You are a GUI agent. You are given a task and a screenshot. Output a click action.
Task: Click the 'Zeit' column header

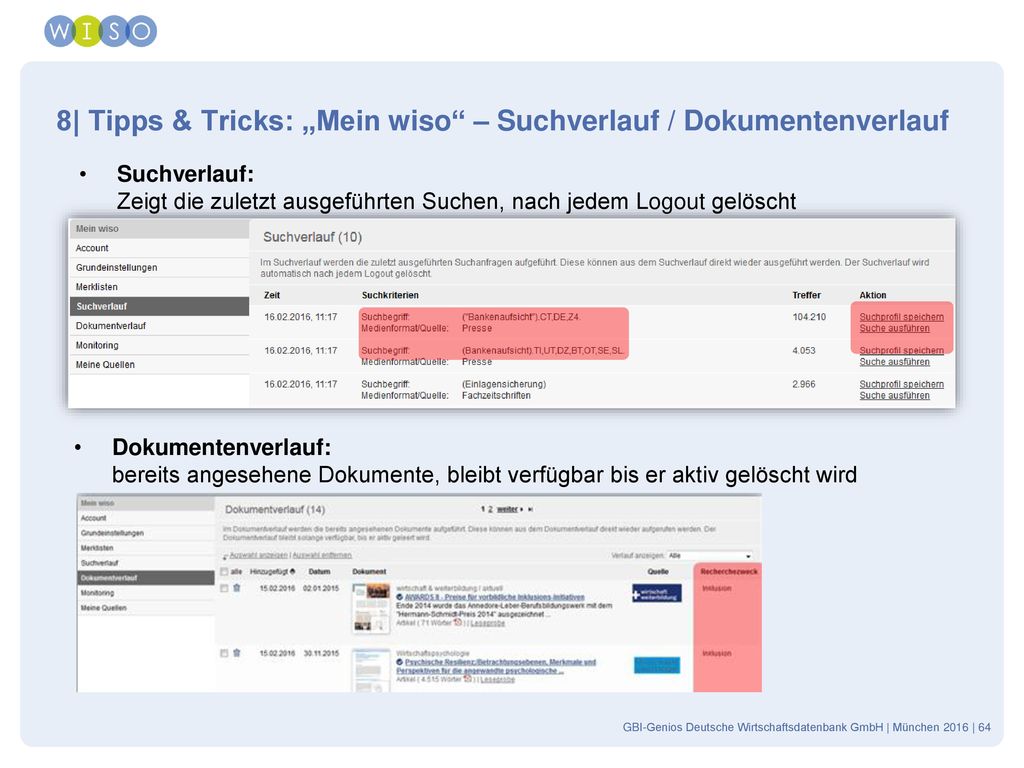(272, 295)
